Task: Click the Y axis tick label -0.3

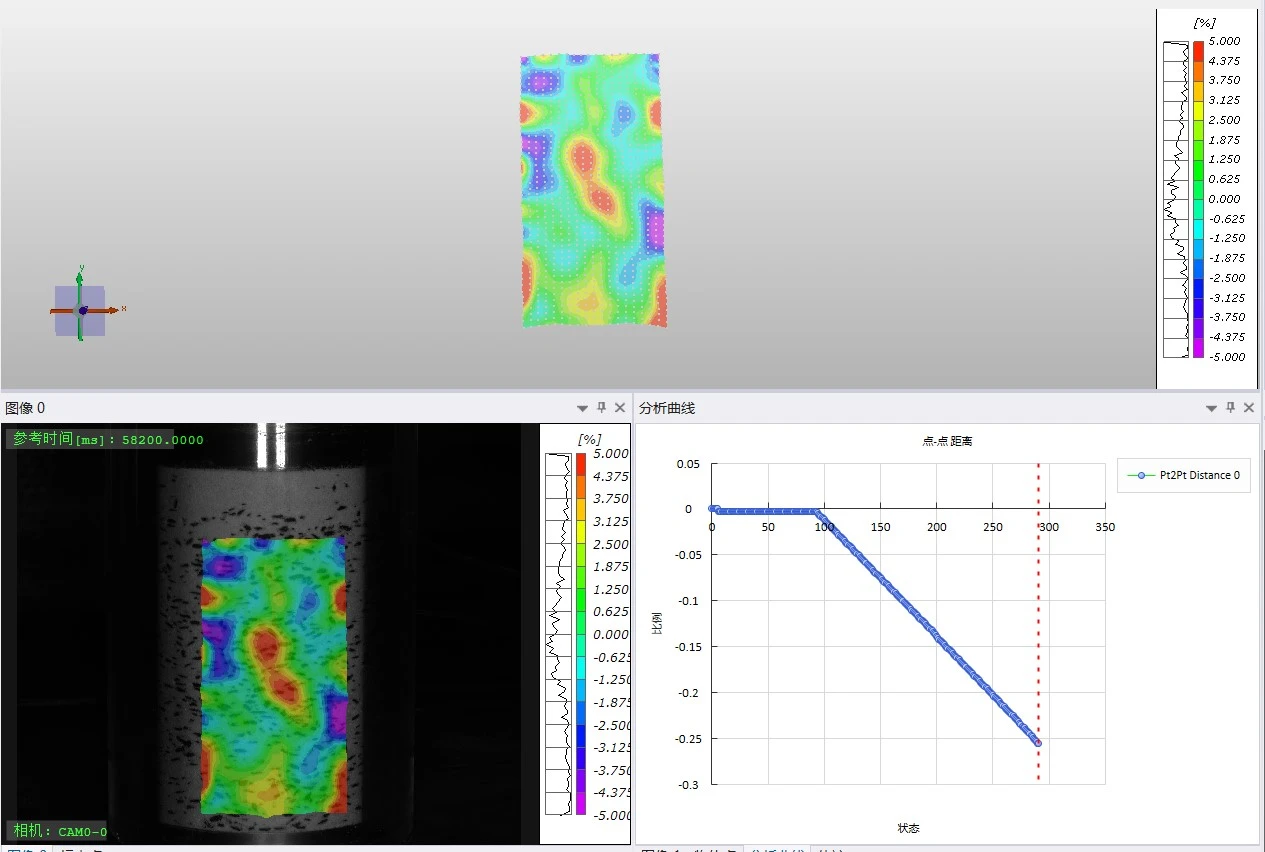Action: [690, 785]
